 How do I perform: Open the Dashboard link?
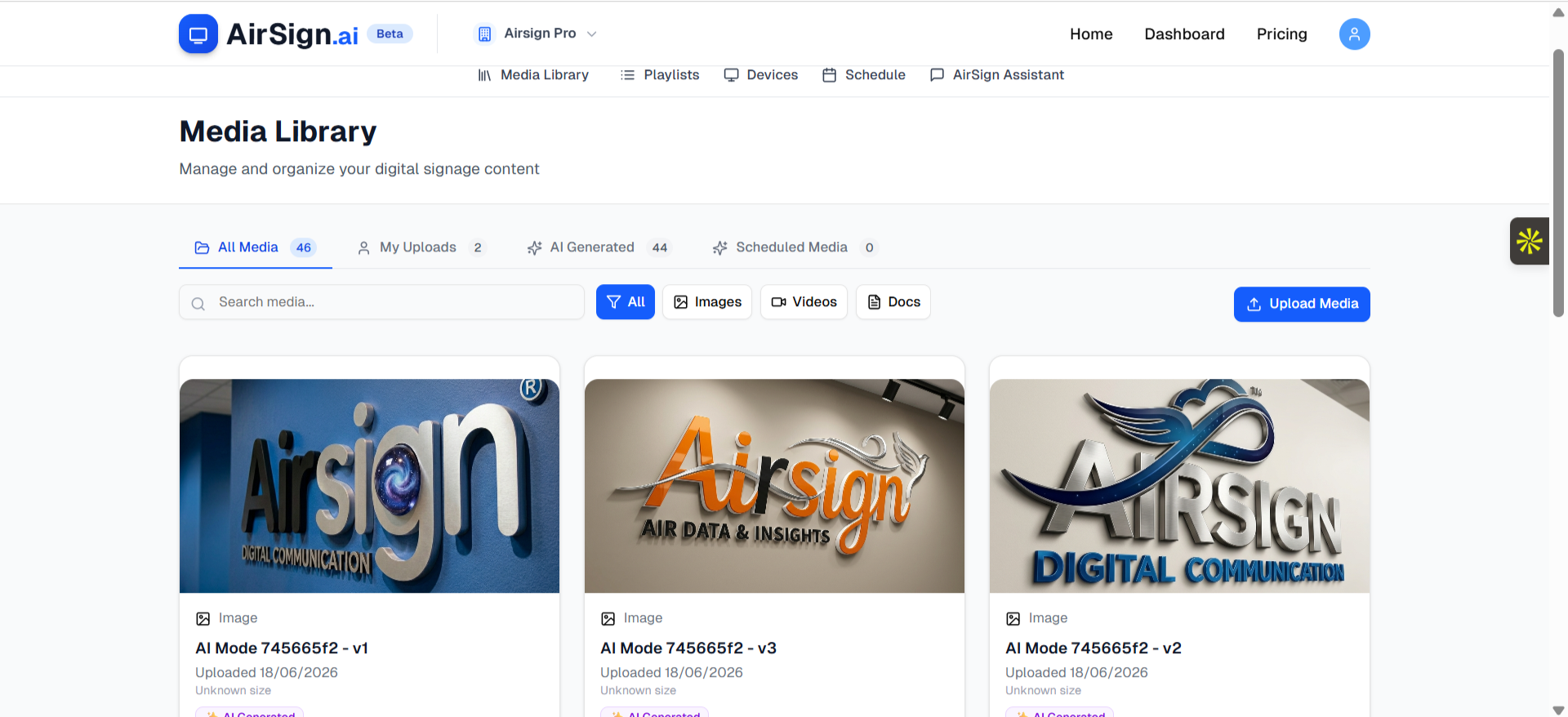1184,34
